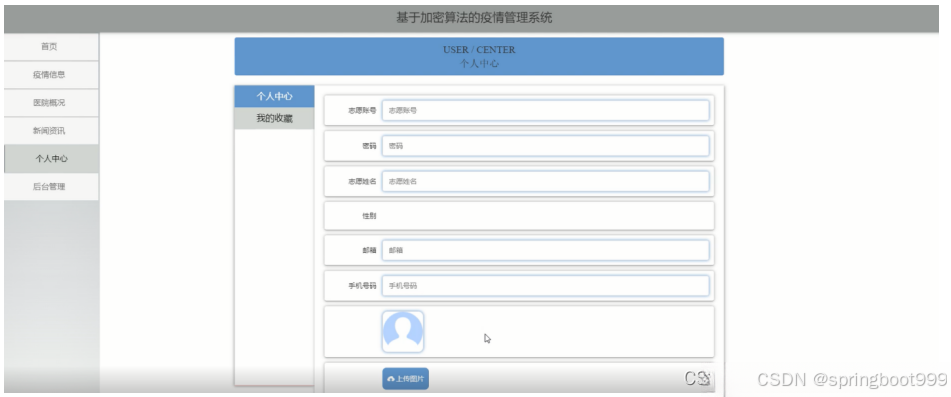This screenshot has height=397, width=951.
Task: Focus the 邮箱 input field
Action: (x=545, y=250)
